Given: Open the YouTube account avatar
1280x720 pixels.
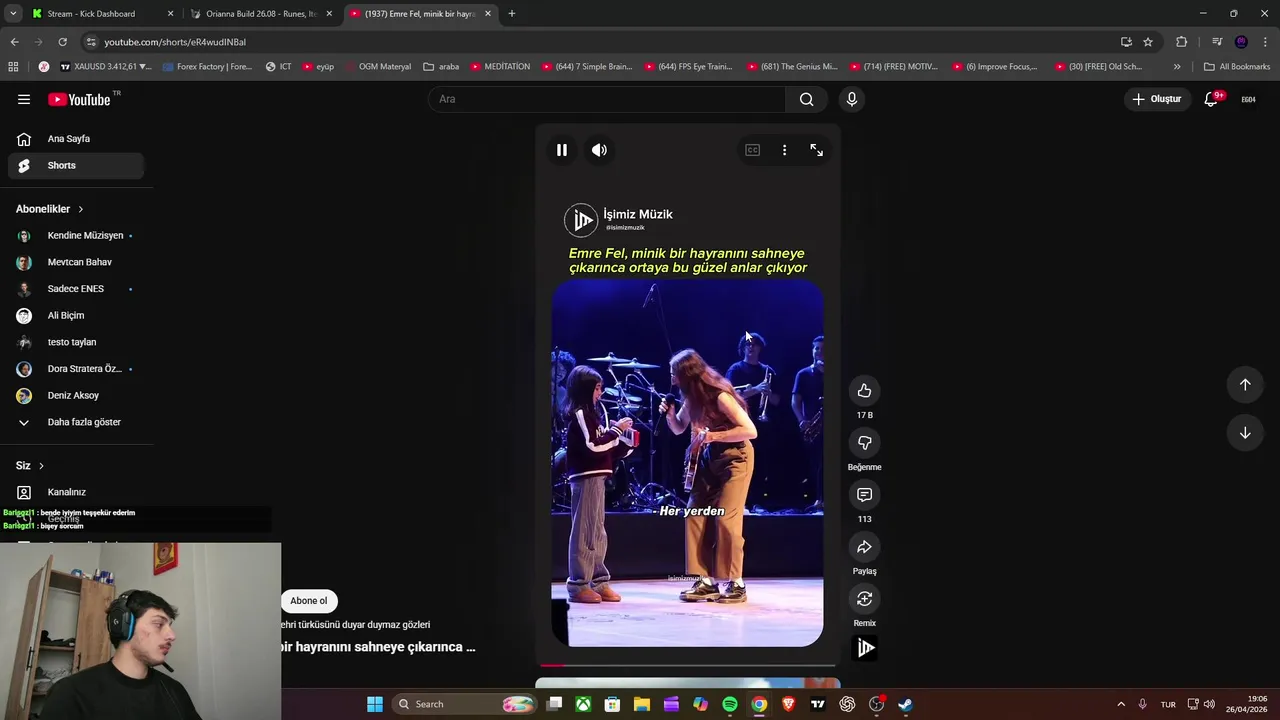Looking at the screenshot, I should 1248,99.
